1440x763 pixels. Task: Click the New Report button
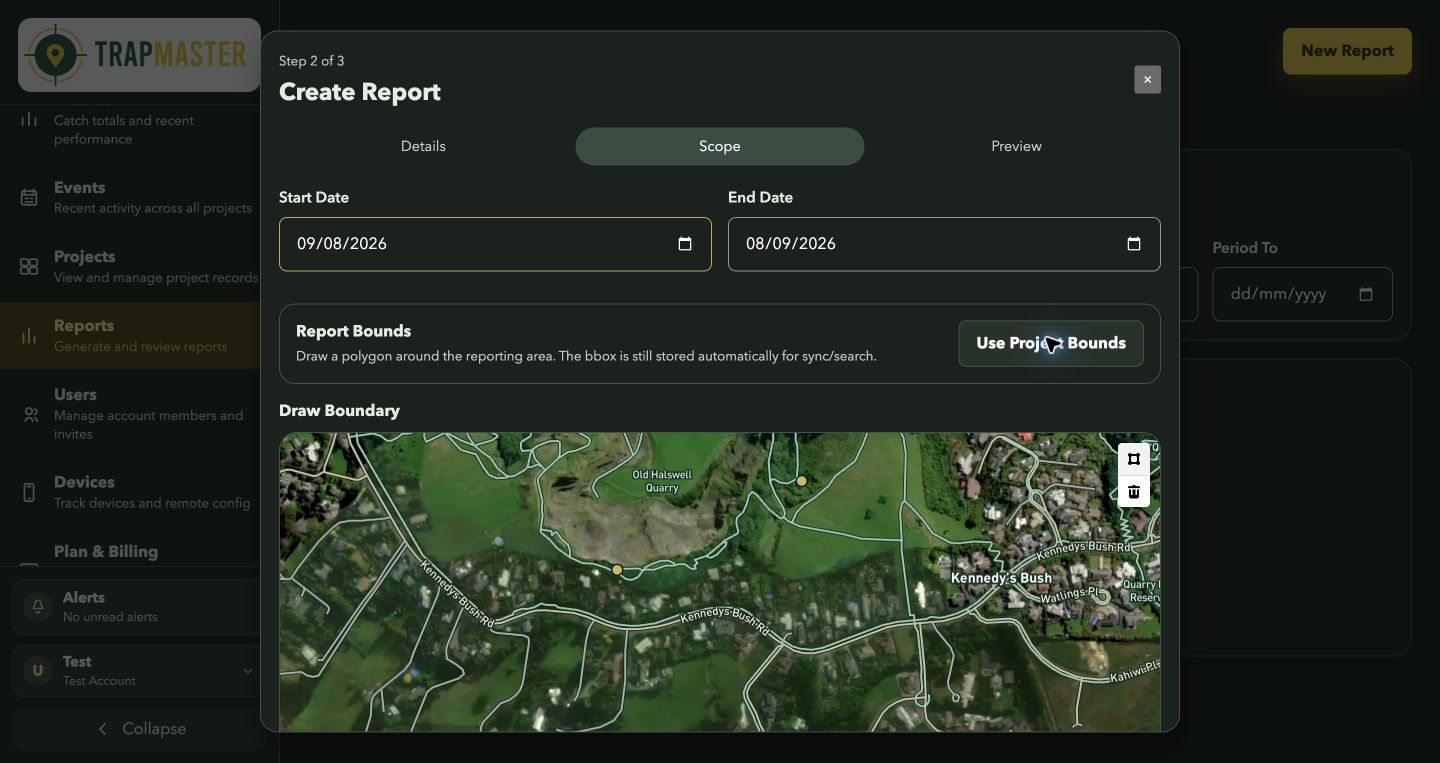pyautogui.click(x=1347, y=51)
